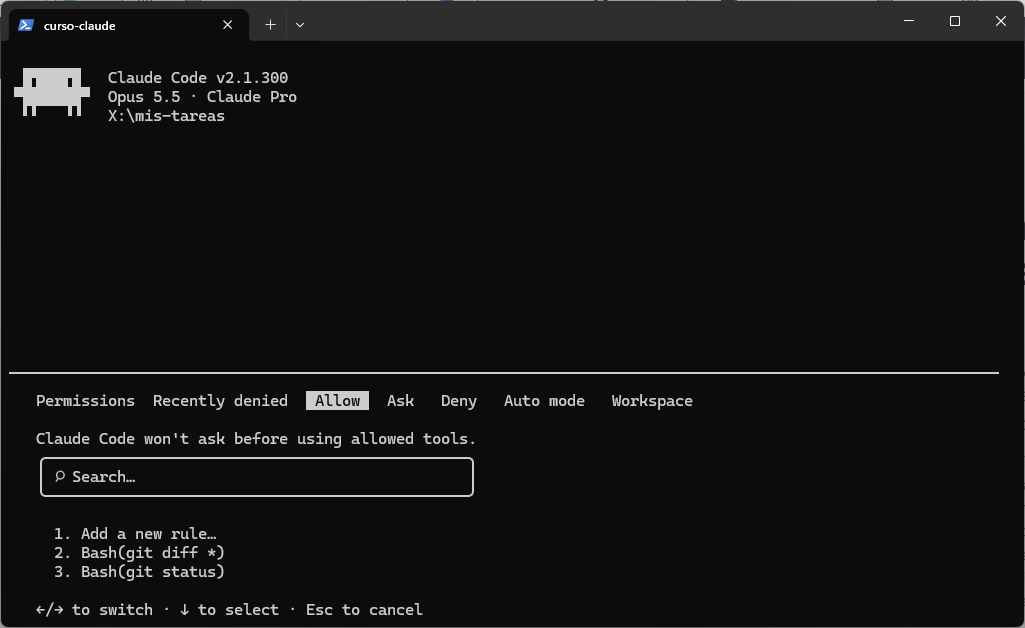Select the curso-claude terminal tab
This screenshot has height=628, width=1025.
pyautogui.click(x=129, y=25)
